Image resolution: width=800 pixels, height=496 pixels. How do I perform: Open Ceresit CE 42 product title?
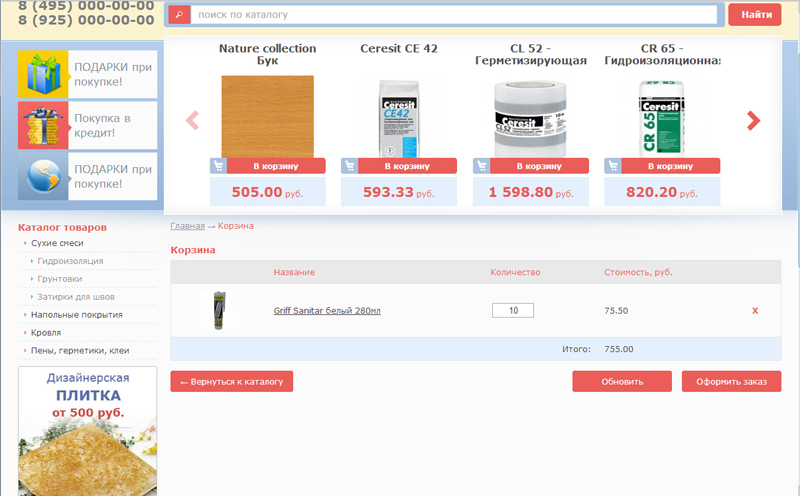(x=399, y=48)
